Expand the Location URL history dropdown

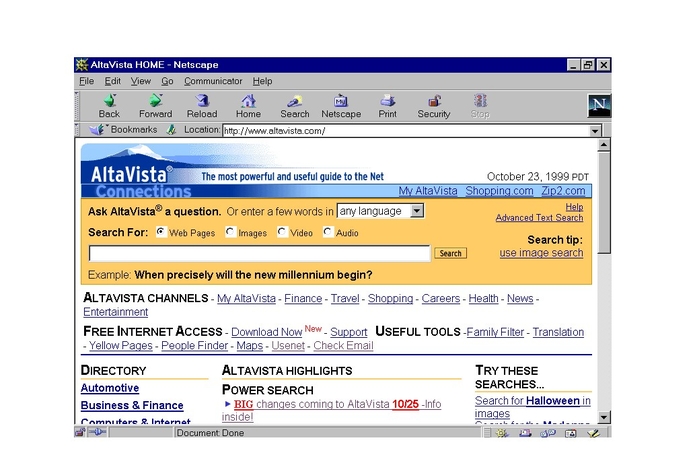coord(595,131)
